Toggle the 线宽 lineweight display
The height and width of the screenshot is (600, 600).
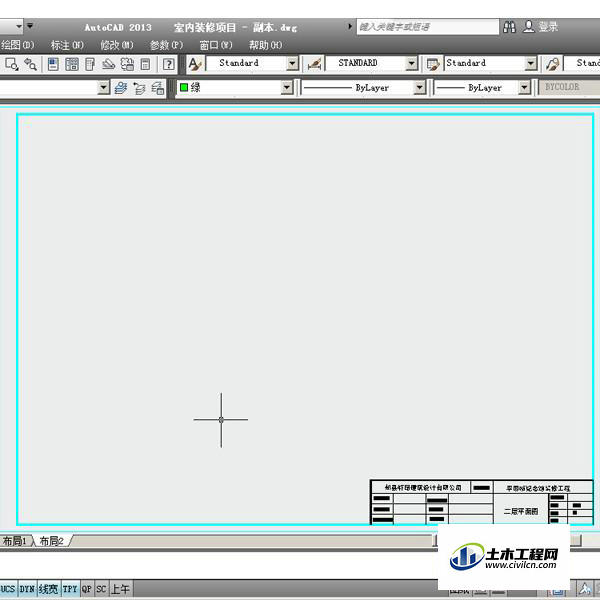(49, 589)
